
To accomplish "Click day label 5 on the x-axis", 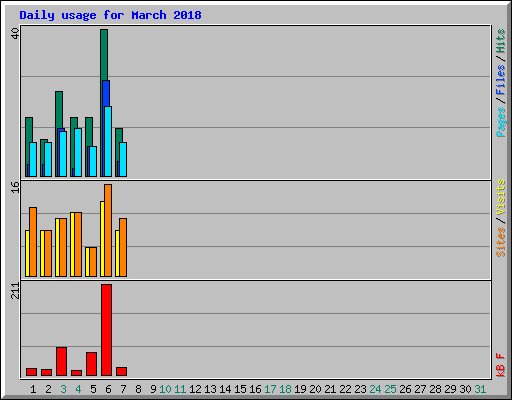I will pyautogui.click(x=93, y=389).
